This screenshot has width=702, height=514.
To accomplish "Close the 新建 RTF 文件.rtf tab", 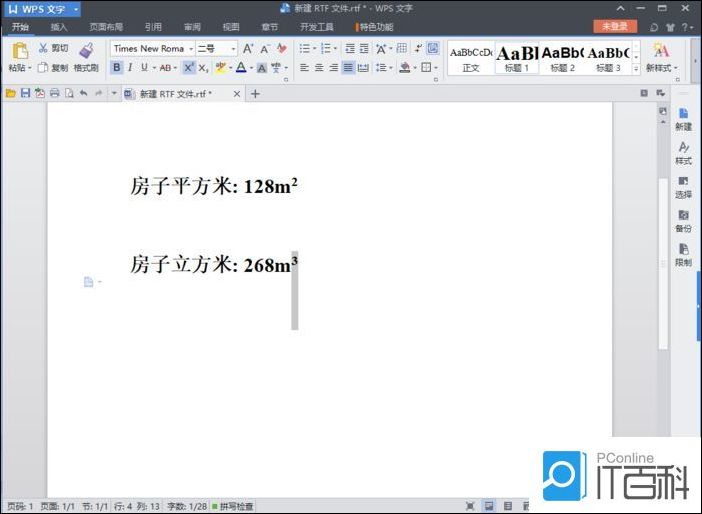I will coord(237,94).
